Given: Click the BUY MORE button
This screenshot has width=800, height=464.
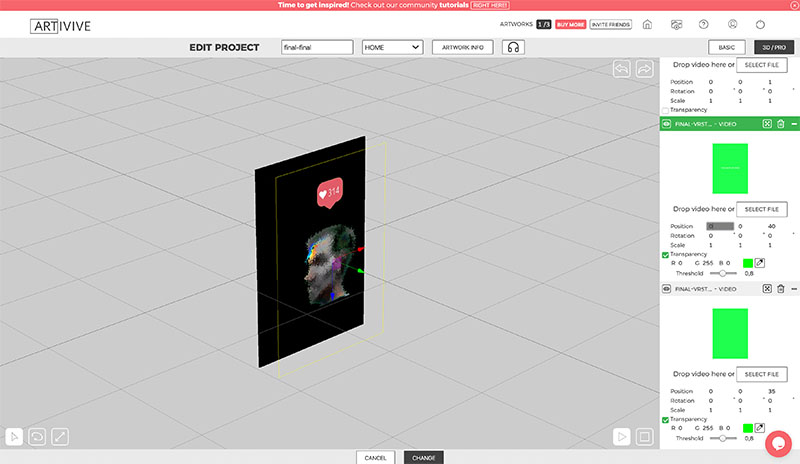Looking at the screenshot, I should (x=570, y=24).
